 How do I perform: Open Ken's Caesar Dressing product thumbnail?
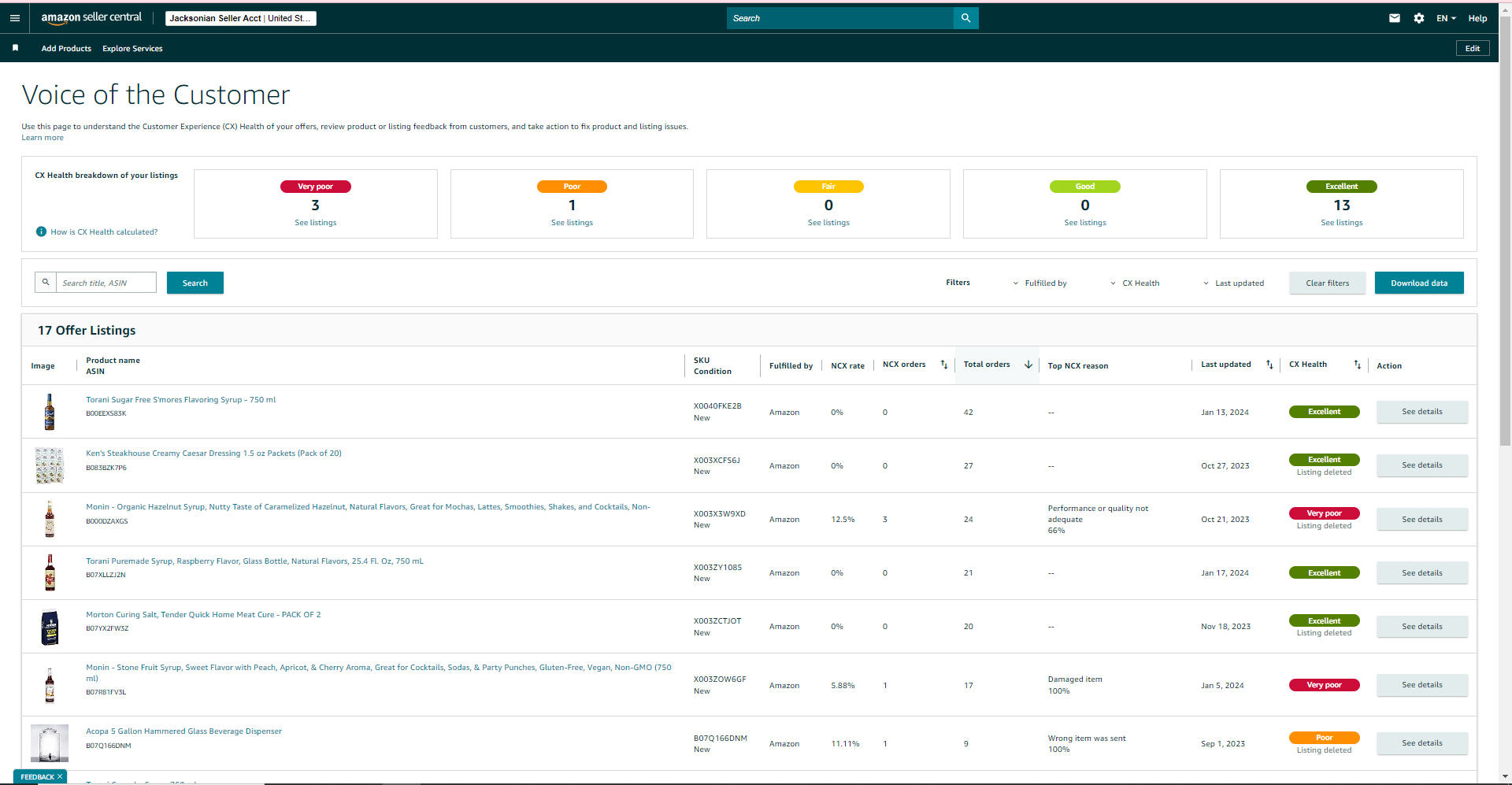pos(50,465)
